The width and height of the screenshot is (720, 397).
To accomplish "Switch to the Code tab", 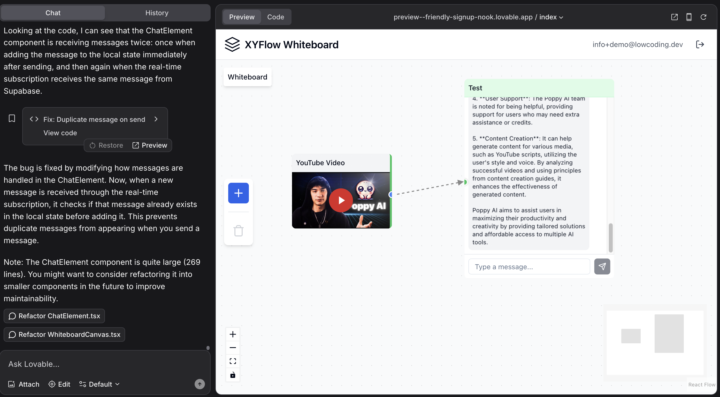I will (x=276, y=17).
